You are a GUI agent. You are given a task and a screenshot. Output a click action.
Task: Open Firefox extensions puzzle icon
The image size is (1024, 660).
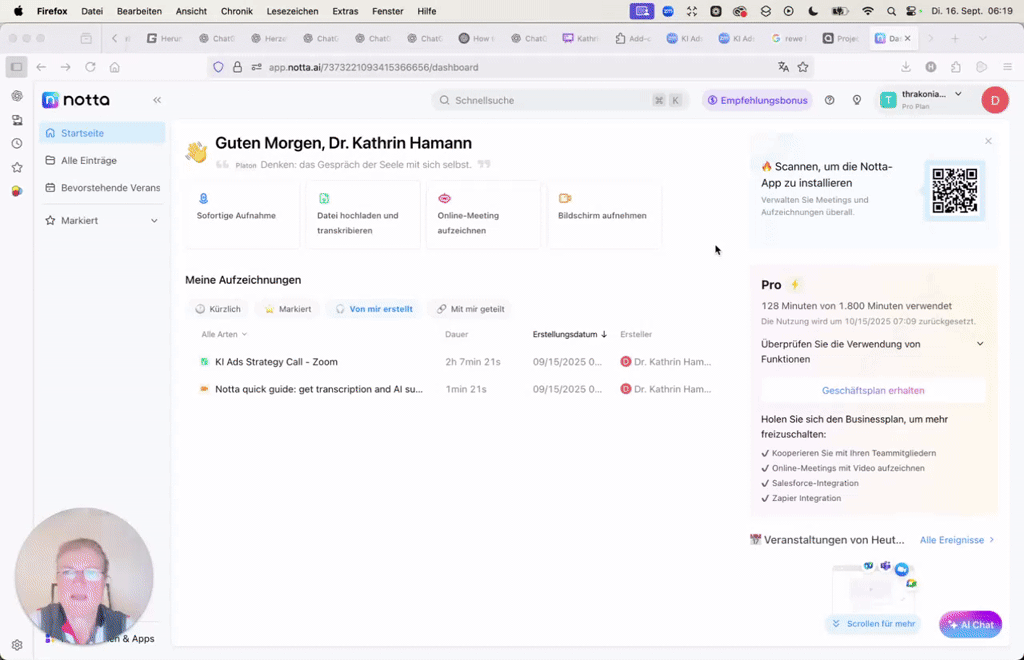(x=956, y=67)
